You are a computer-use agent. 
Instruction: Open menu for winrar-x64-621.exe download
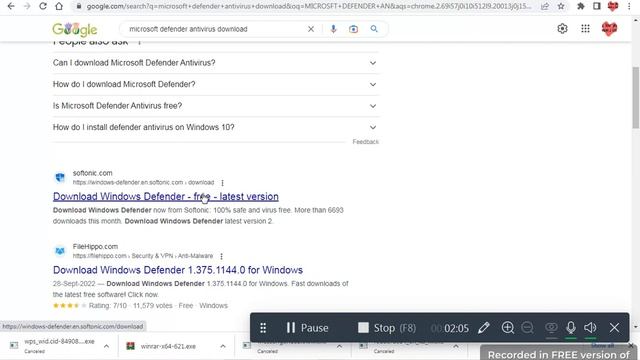pos(223,346)
